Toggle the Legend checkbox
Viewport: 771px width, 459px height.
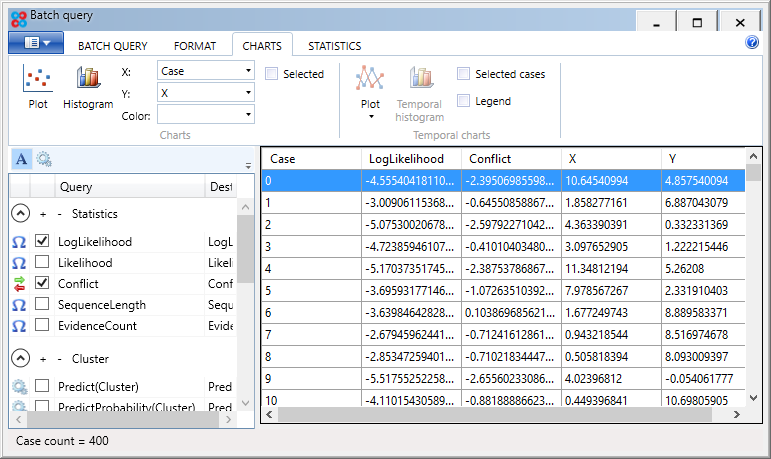click(463, 101)
